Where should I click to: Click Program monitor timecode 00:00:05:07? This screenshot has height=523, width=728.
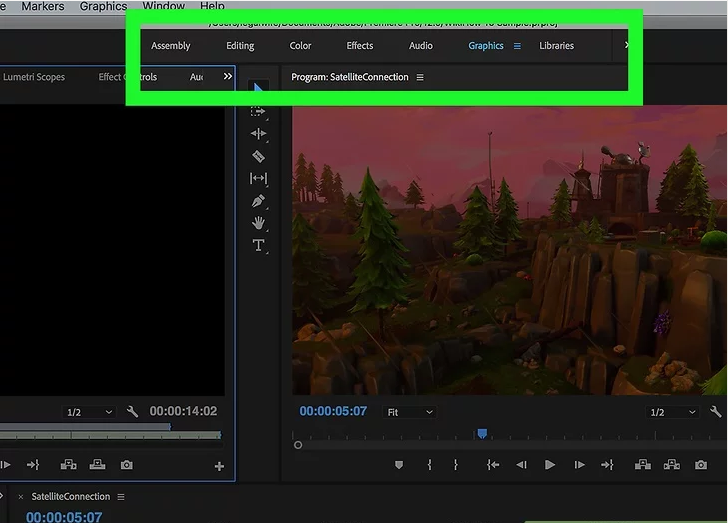click(333, 411)
